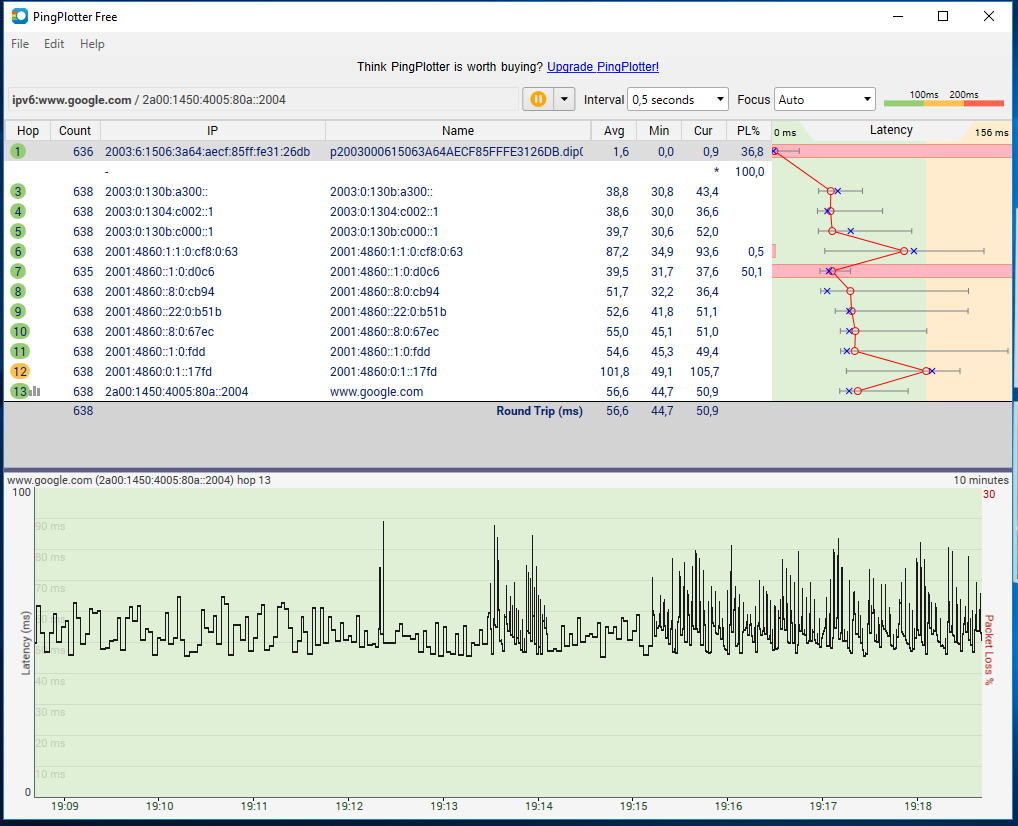Sort by the Count column header
Viewport: 1018px width, 826px height.
click(x=75, y=131)
